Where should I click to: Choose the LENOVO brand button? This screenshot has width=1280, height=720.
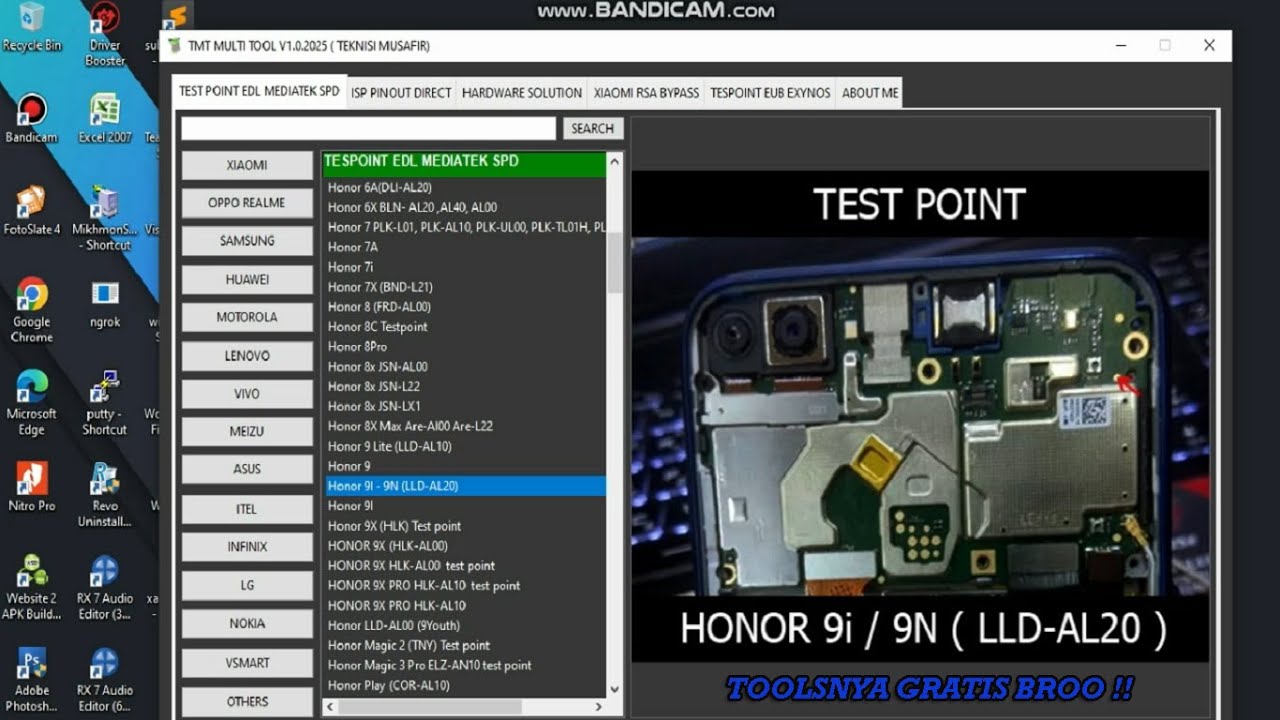click(247, 356)
